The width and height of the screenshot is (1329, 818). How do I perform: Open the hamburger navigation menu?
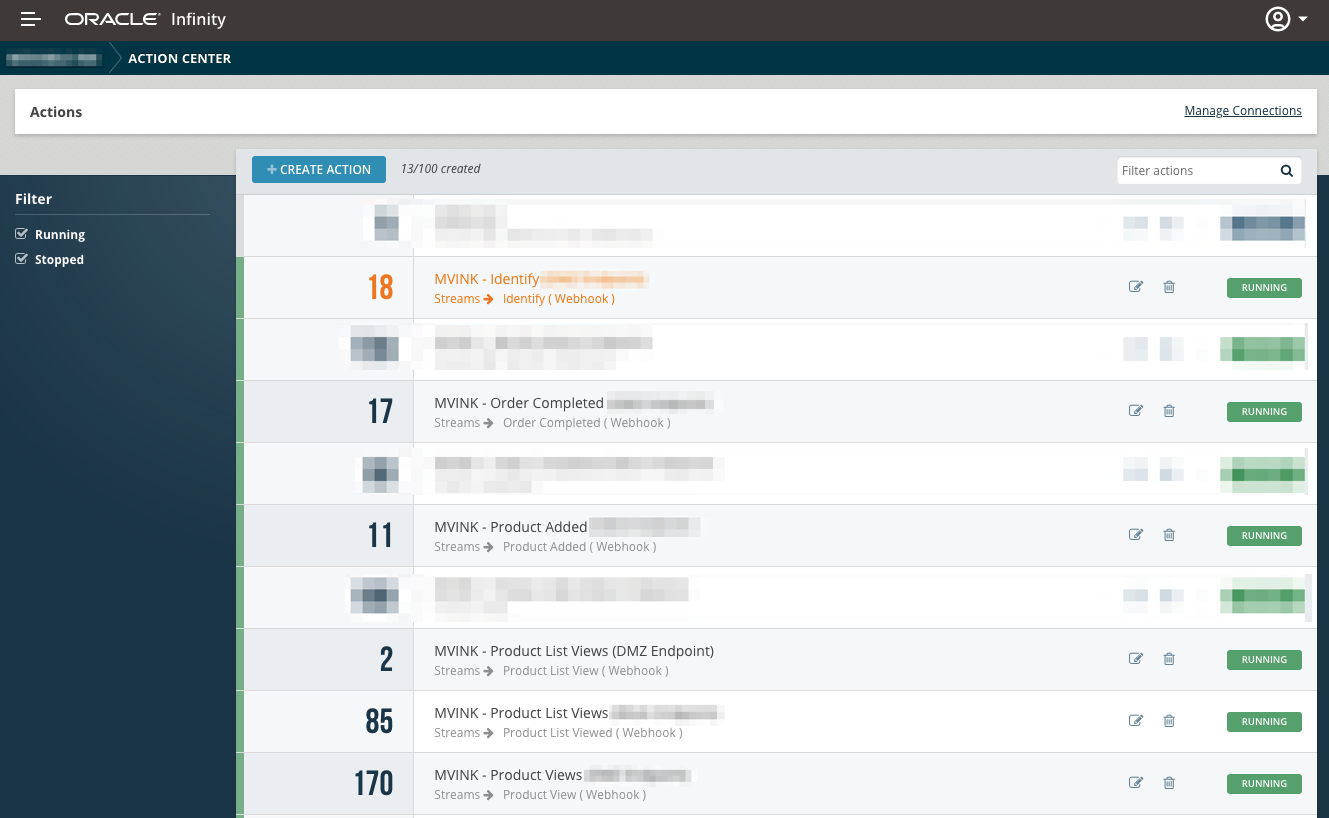[x=31, y=19]
